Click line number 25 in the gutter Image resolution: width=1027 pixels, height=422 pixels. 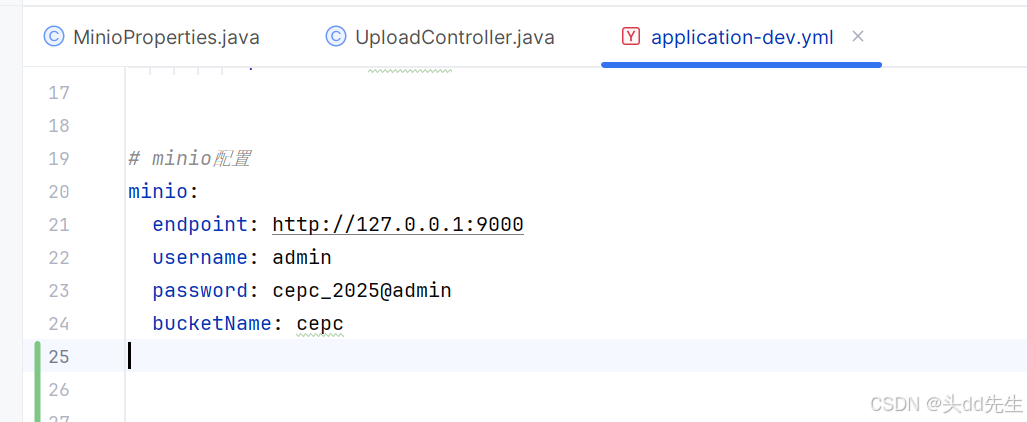pos(59,357)
